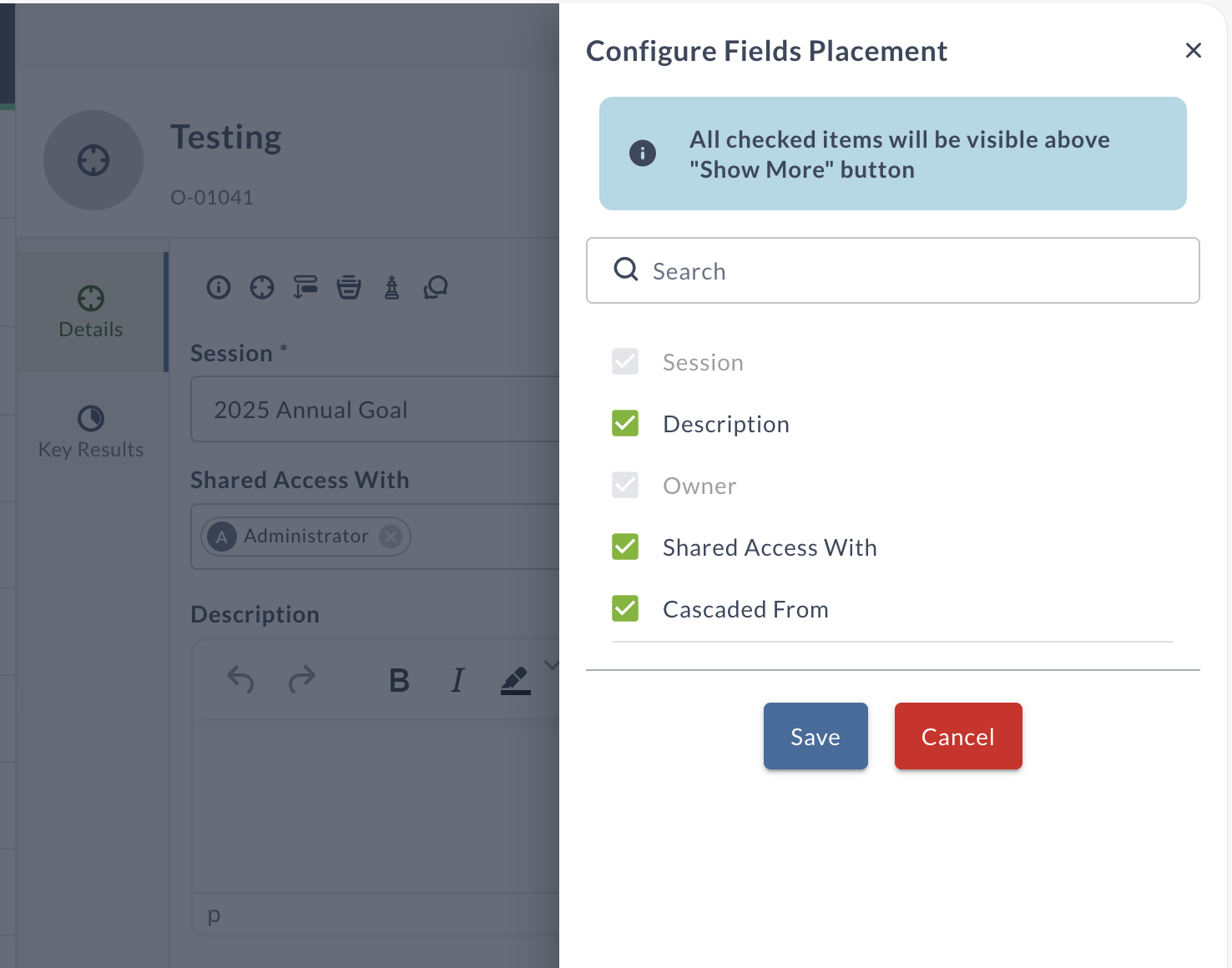
Task: Uncheck the Cascaded From checkbox
Action: (625, 608)
